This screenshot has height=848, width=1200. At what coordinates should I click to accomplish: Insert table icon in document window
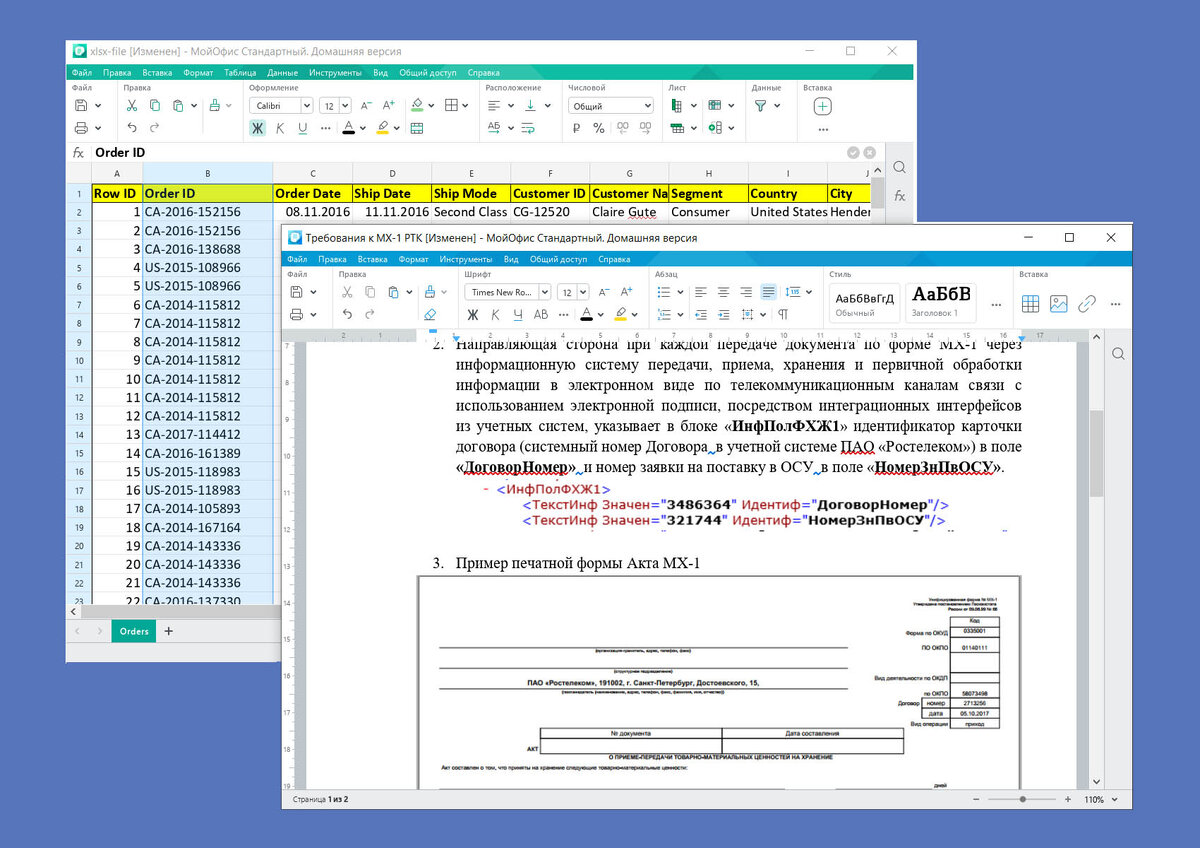[x=1030, y=304]
